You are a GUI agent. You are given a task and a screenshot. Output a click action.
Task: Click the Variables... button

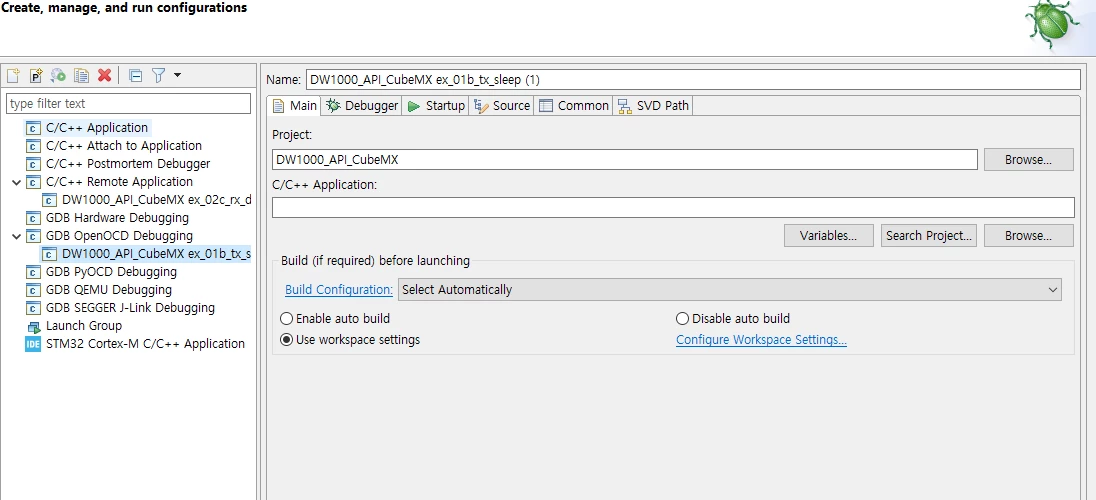point(828,236)
